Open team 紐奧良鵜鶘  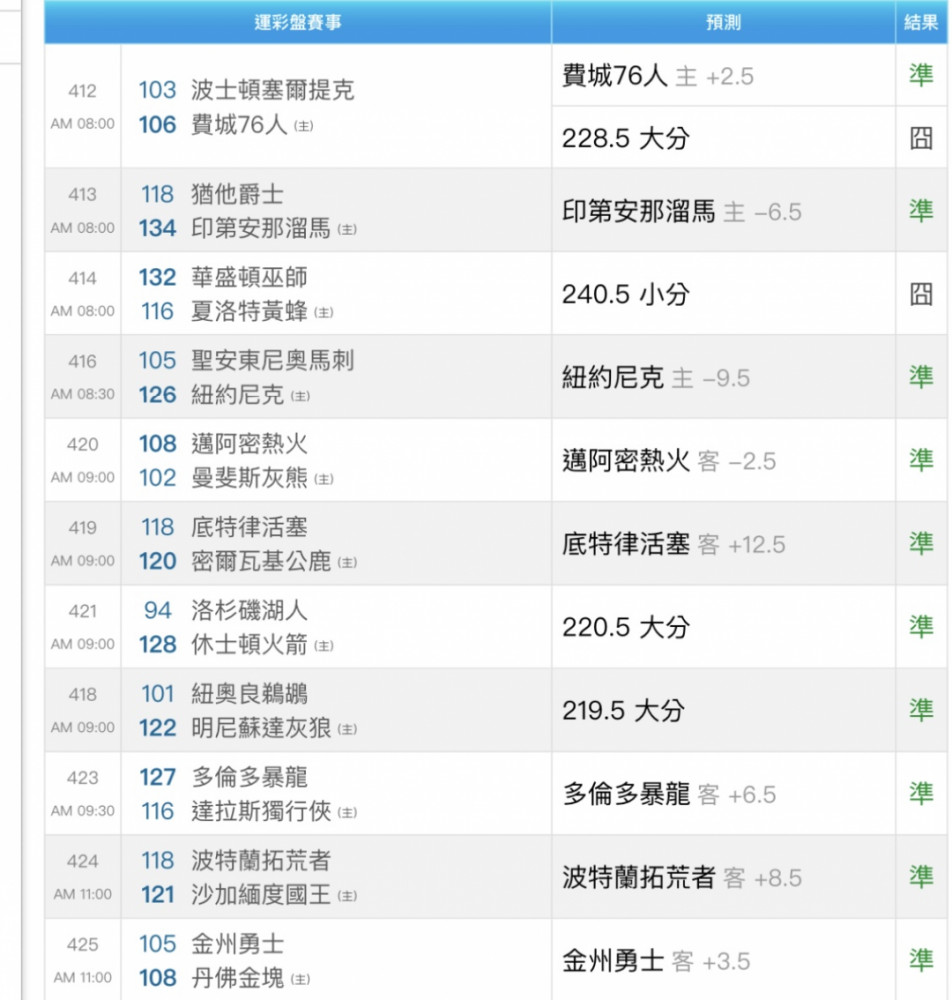coord(249,694)
